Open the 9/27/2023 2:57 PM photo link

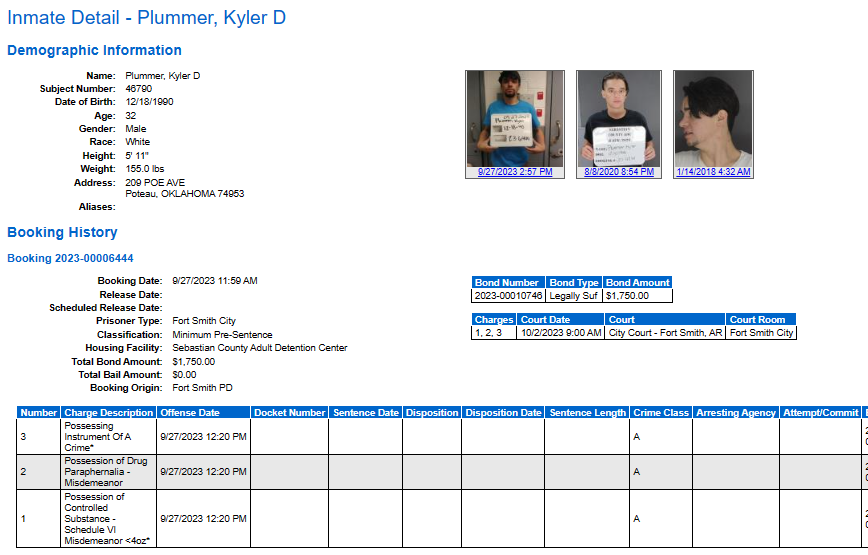click(515, 172)
